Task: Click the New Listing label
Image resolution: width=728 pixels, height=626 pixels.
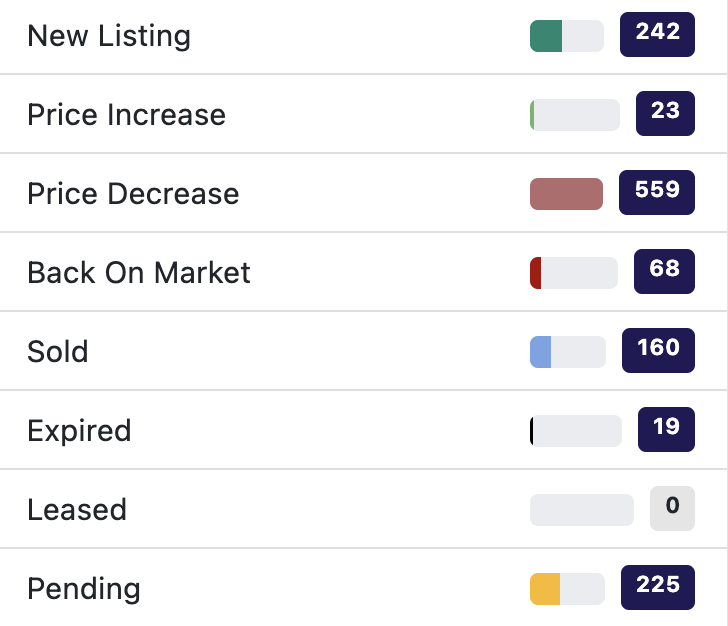Action: (109, 36)
